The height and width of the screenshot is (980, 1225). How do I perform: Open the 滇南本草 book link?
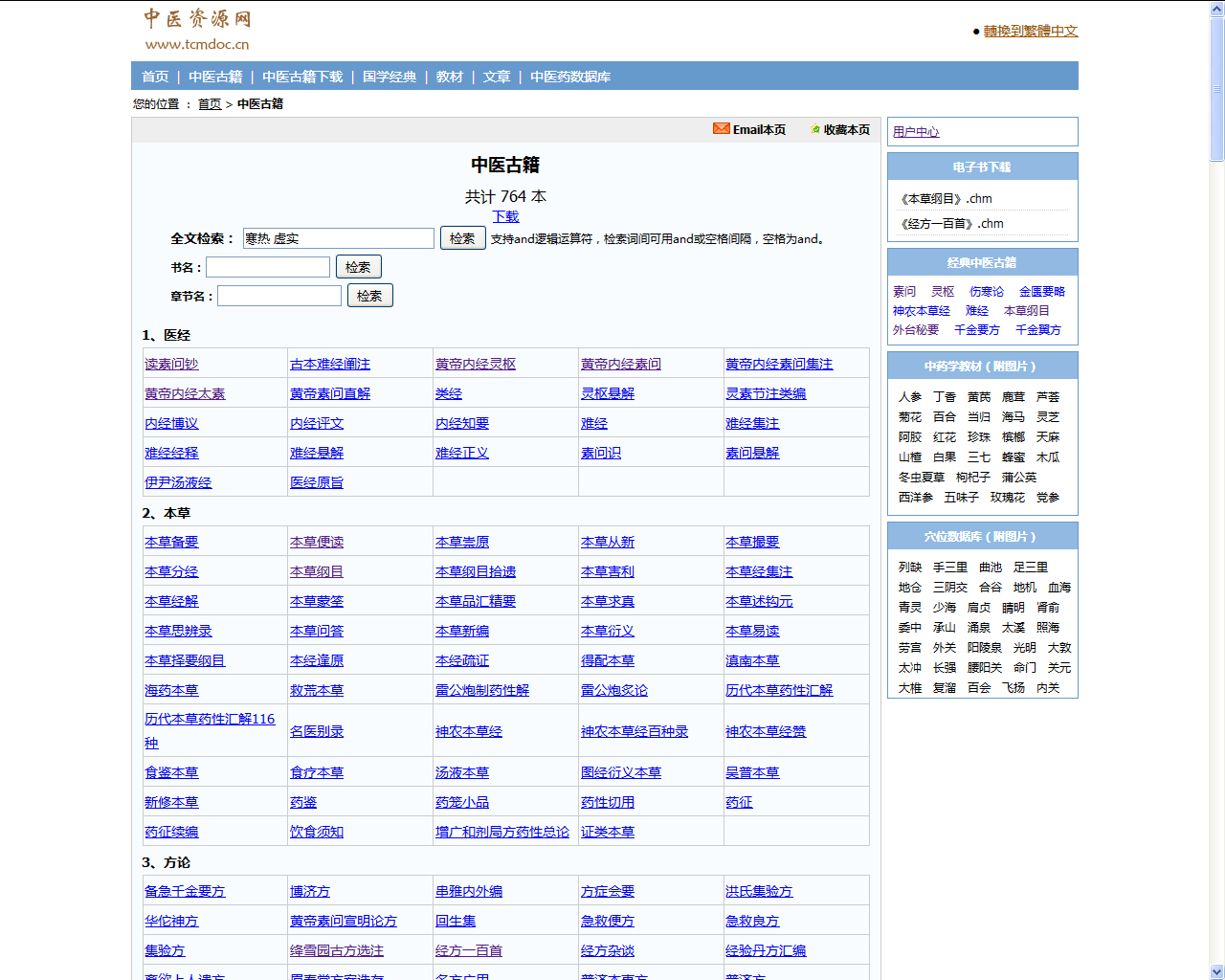coord(752,661)
